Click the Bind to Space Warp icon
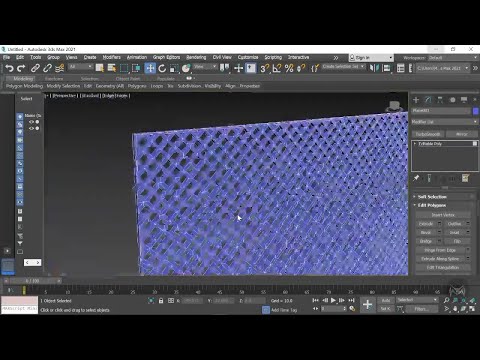Viewport: 480px width, 360px height. 59,68
